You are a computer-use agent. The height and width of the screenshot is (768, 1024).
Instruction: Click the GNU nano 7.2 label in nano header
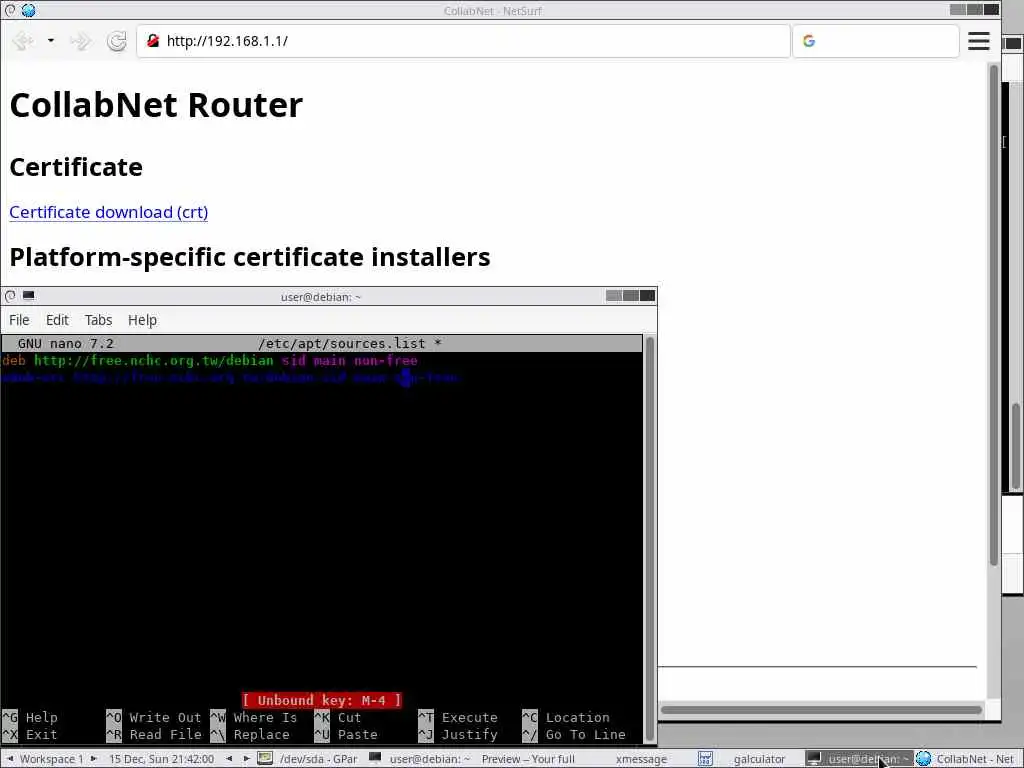(x=65, y=344)
